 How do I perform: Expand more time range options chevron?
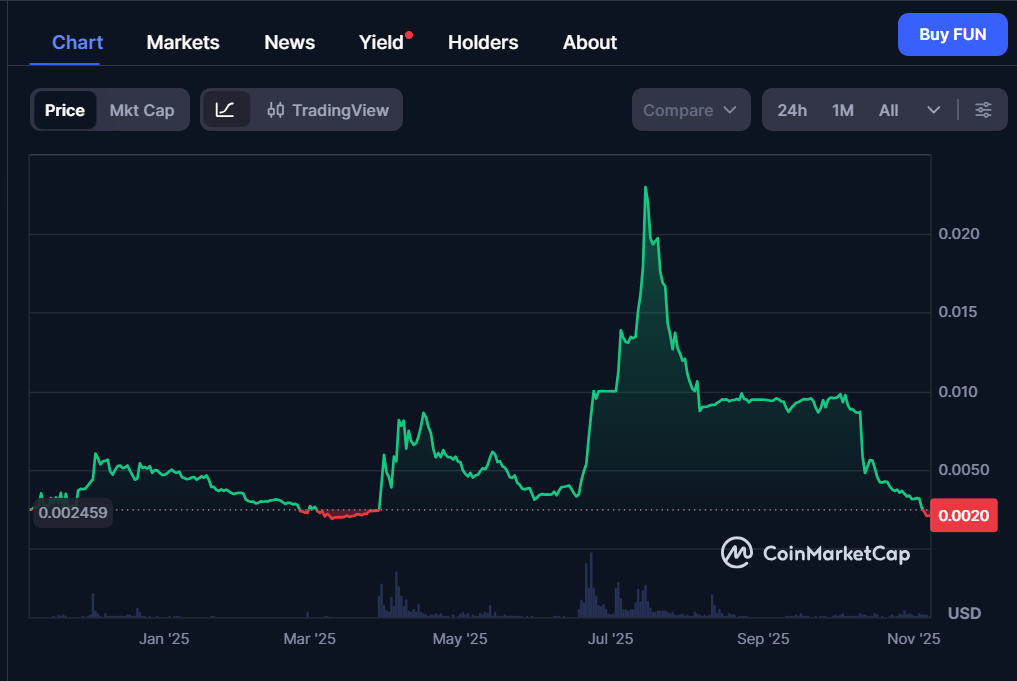point(934,110)
